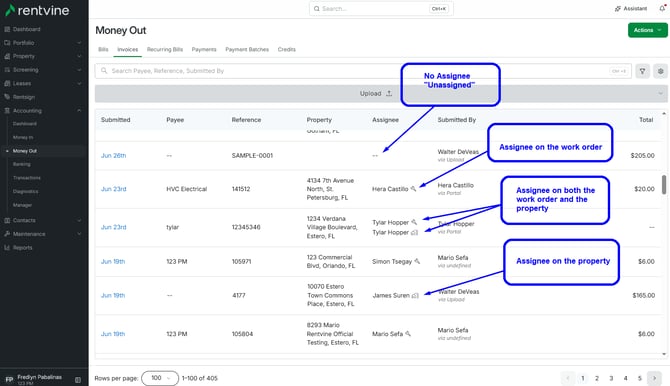Viewport: 670px width, 386px height.
Task: Click the FP user avatar
Action: (x=9, y=380)
